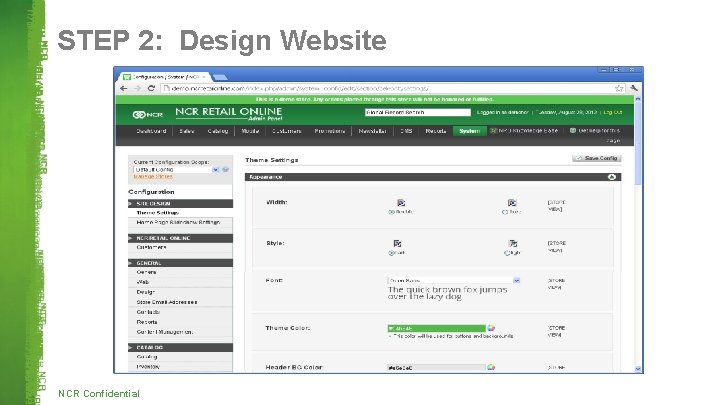Open Home Page Slideshow Settings
Screen dimensions: 720x405
178,222
